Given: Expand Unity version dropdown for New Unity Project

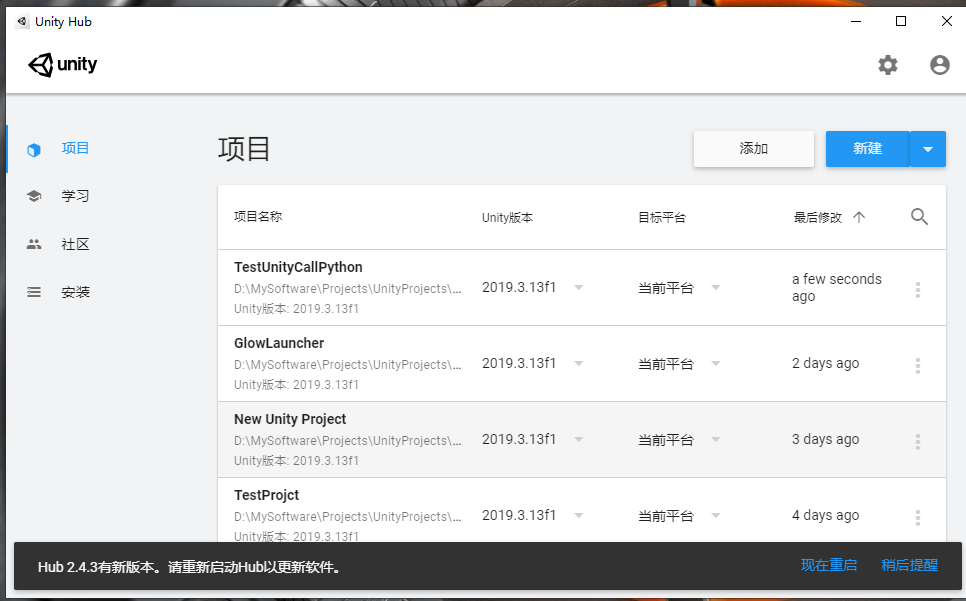Looking at the screenshot, I should tap(578, 440).
